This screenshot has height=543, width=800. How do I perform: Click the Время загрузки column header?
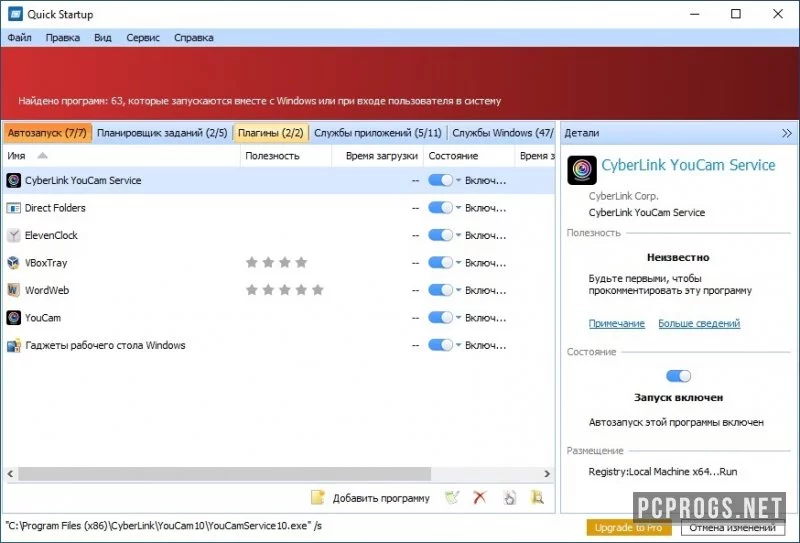tap(378, 156)
